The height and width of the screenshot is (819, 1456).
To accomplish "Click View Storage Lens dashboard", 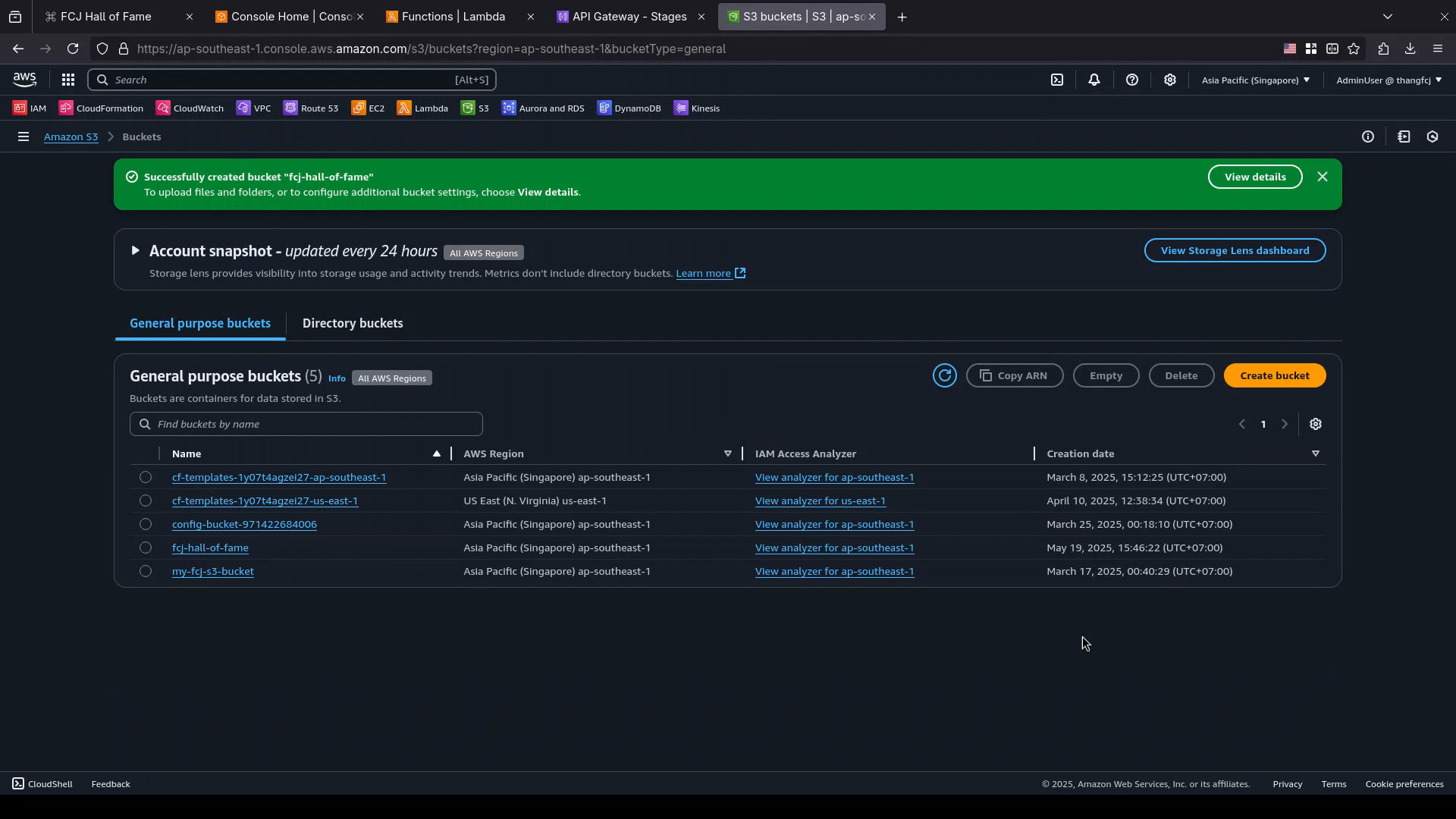I will point(1235,250).
